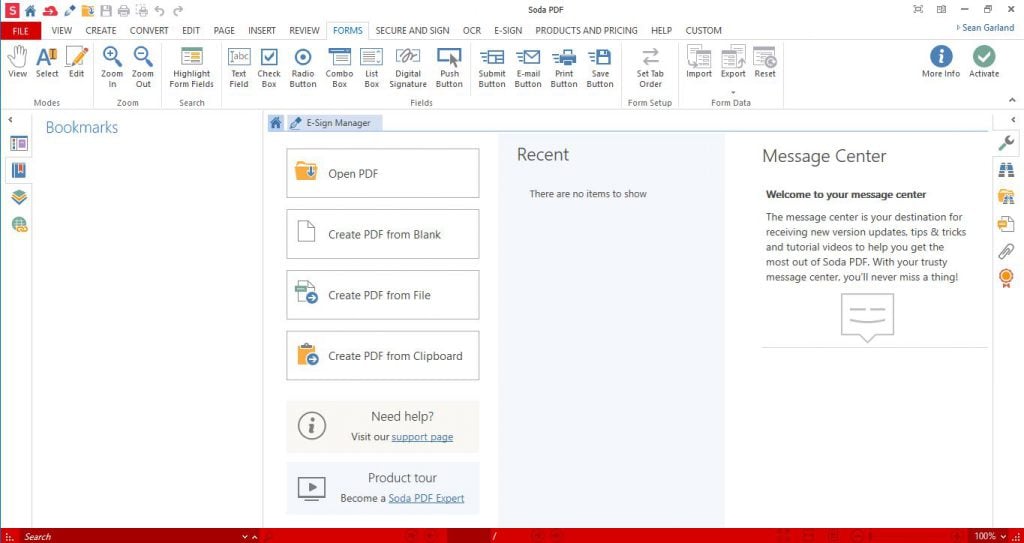
Task: Click the red cloud icon in title bar
Action: tap(50, 10)
